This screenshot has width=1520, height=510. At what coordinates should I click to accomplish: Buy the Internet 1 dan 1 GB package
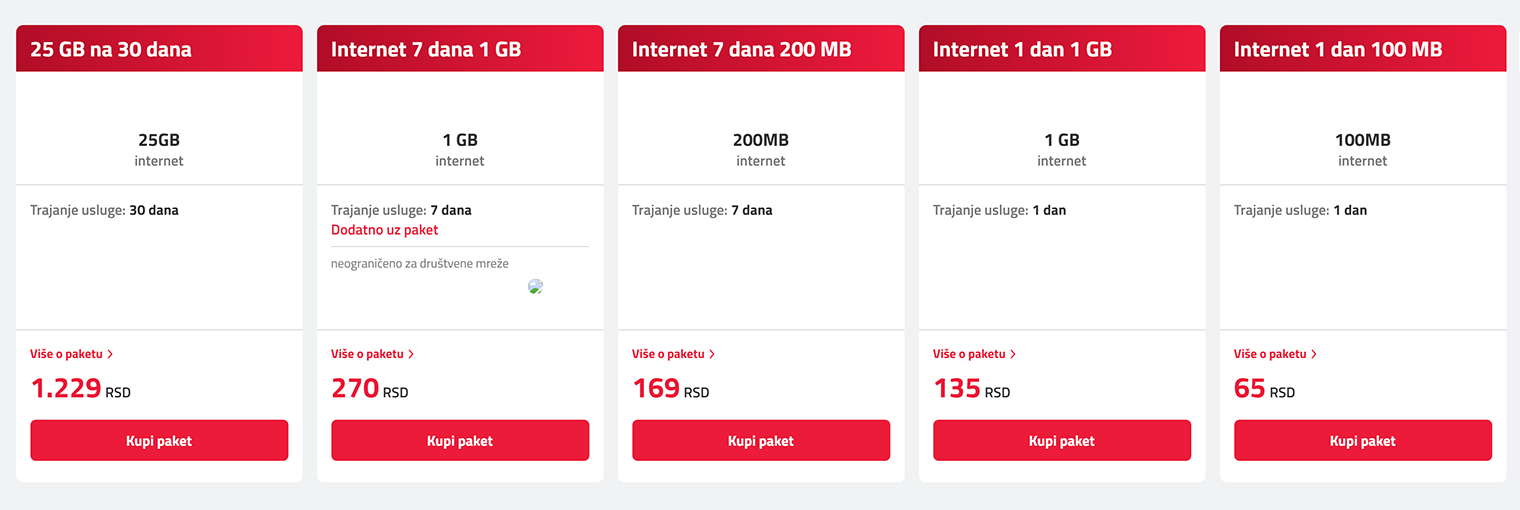coord(1062,441)
